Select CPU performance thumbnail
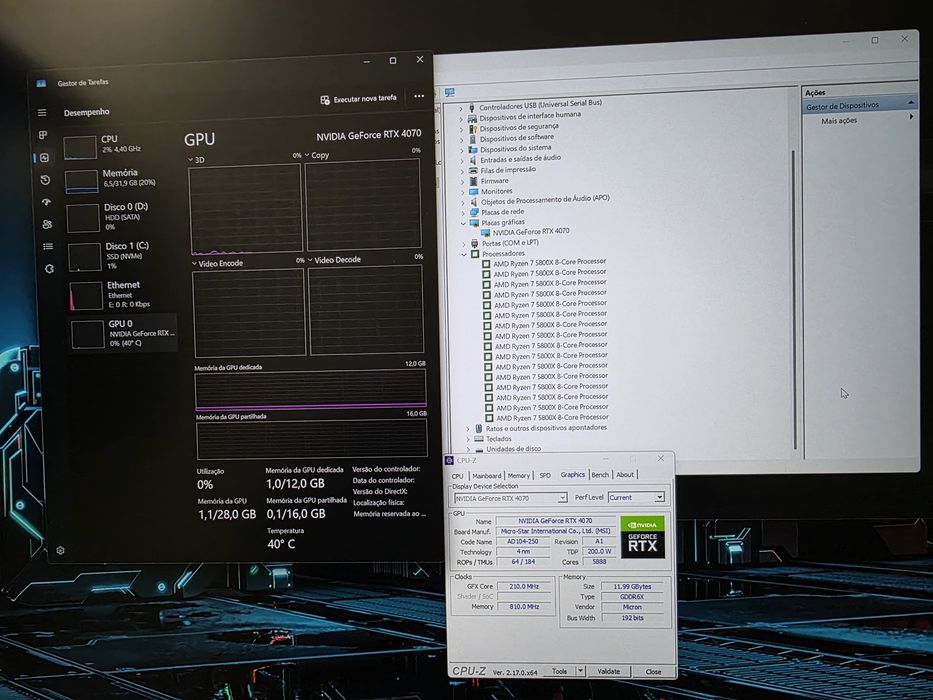Viewport: 933px width, 700px height. coord(80,148)
